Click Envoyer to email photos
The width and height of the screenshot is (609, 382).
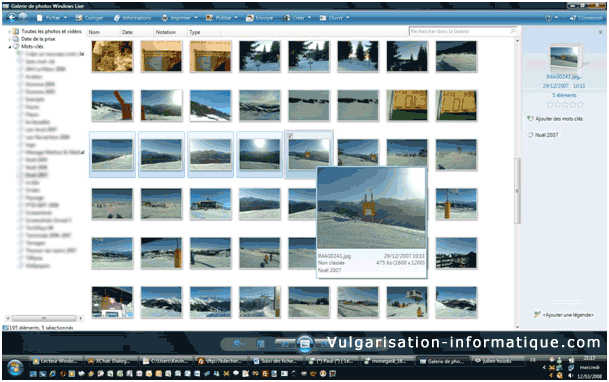(260, 18)
